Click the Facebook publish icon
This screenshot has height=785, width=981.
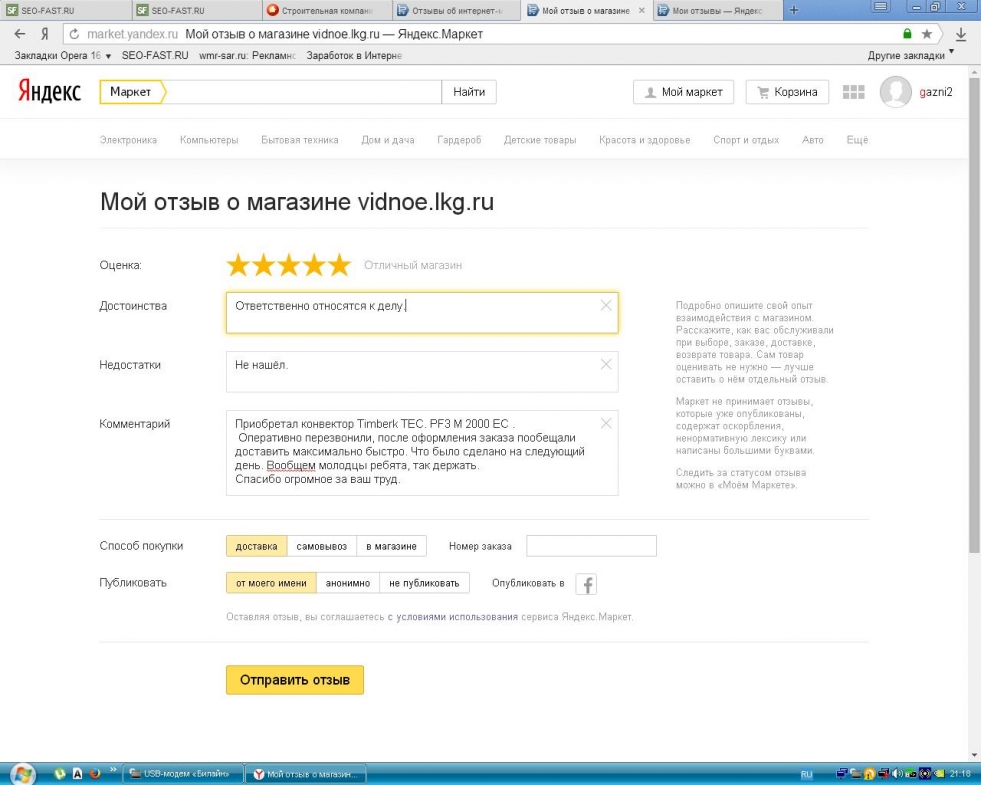pos(586,584)
